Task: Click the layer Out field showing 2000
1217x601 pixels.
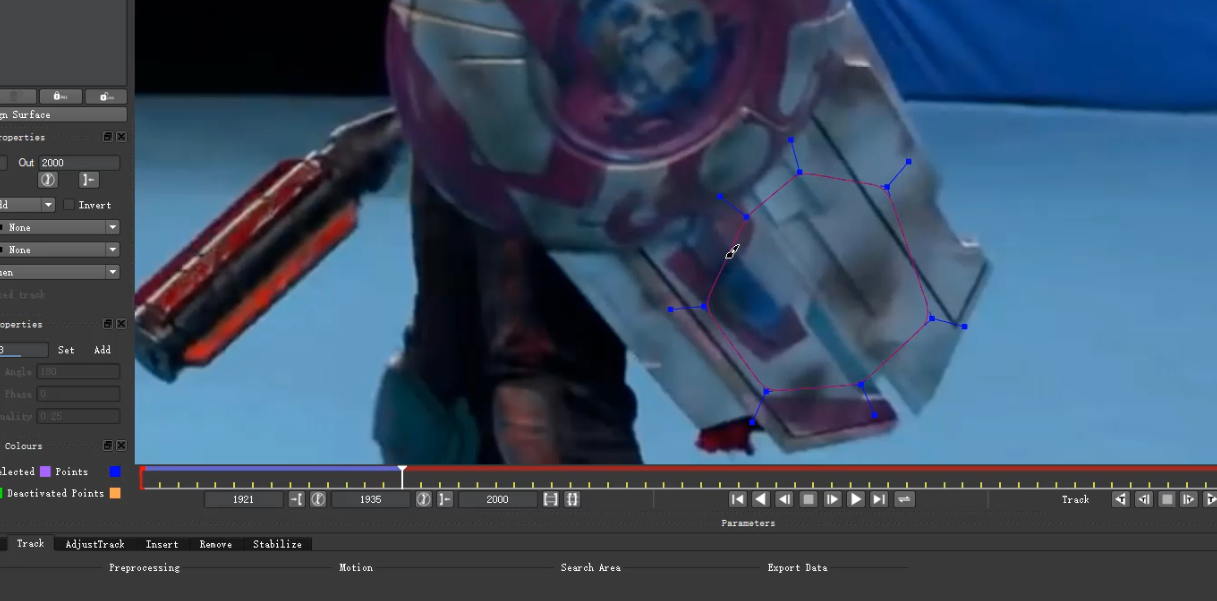Action: tap(80, 163)
